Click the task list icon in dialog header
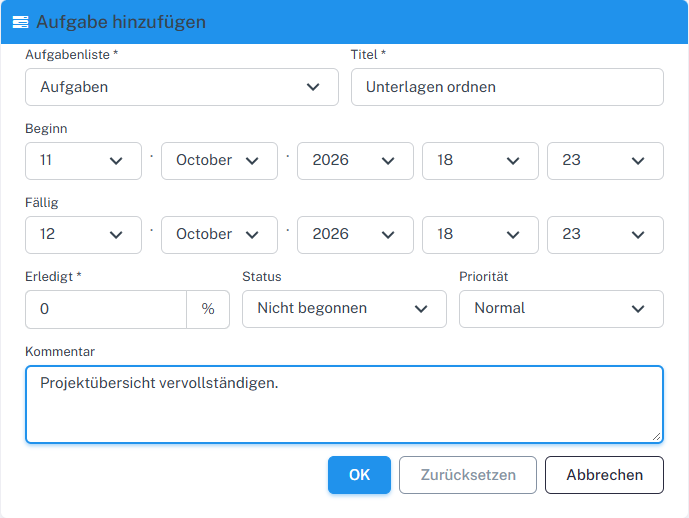Screen dimensions: 689x518 (x=20, y=22)
